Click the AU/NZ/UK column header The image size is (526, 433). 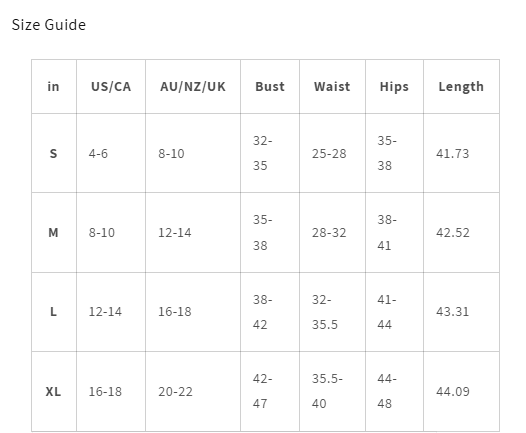click(193, 87)
